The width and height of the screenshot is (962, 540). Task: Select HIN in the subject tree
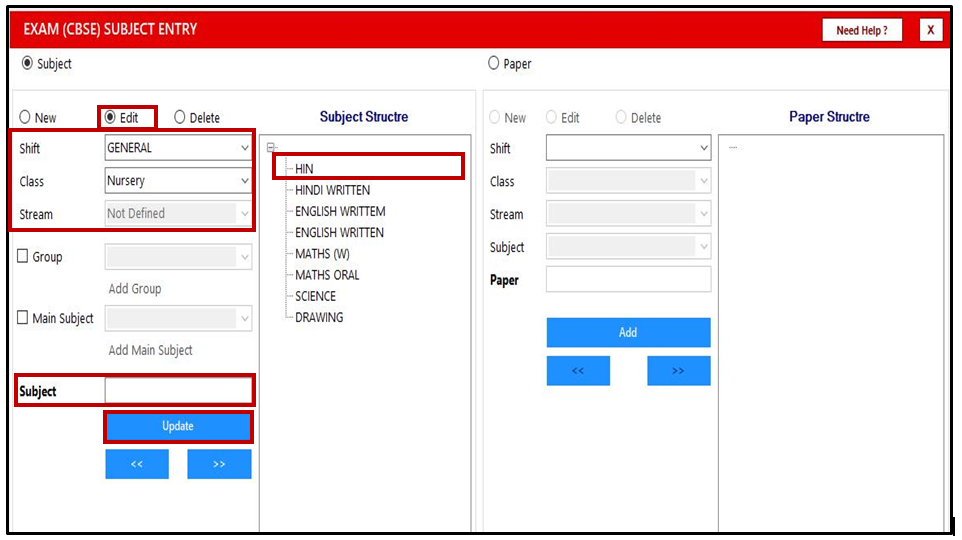pos(304,169)
